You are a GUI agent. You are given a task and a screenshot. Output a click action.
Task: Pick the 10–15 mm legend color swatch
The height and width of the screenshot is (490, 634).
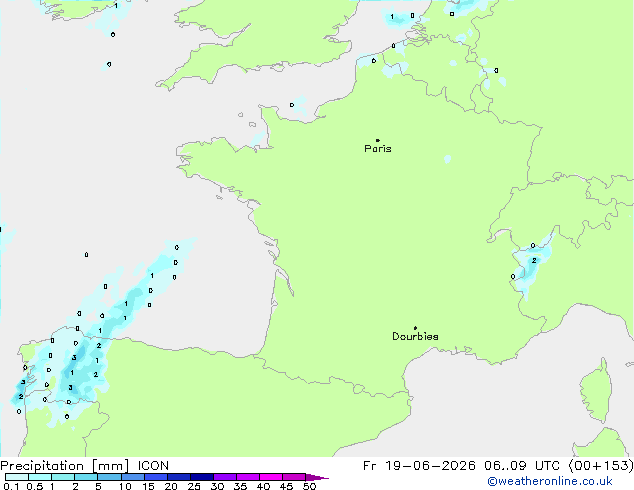[133, 477]
